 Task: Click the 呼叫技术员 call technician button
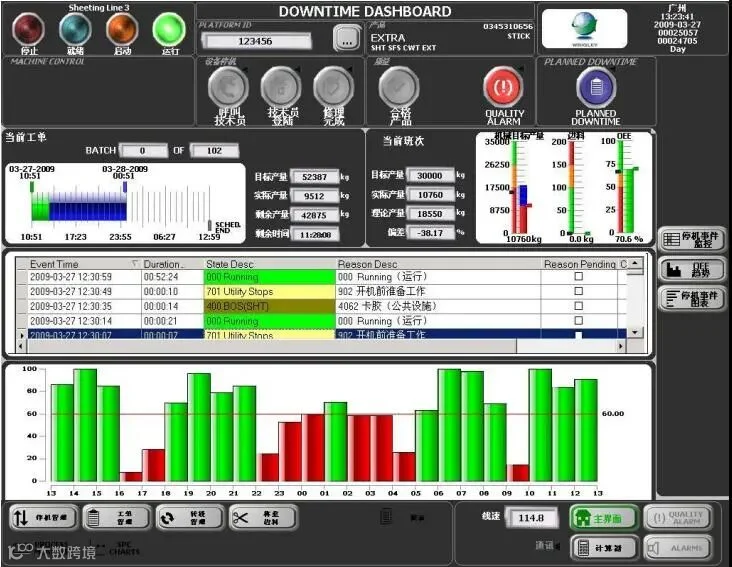point(228,87)
